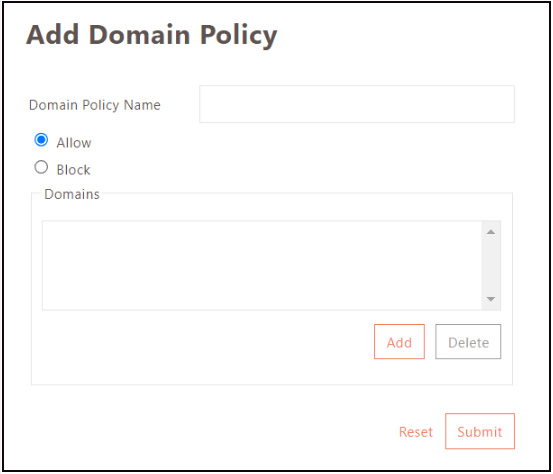
Task: Click blank space left of Reset link
Action: [212, 432]
